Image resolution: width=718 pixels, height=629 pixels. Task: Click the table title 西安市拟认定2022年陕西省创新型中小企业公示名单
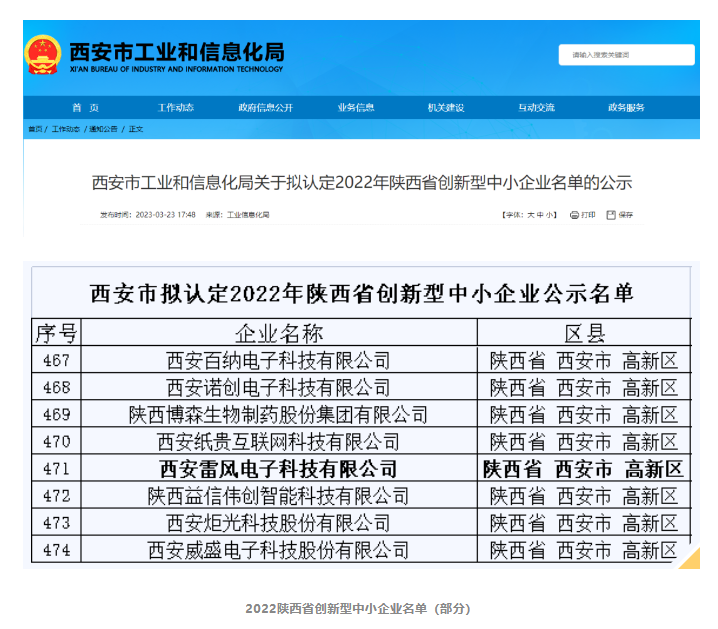click(362, 293)
